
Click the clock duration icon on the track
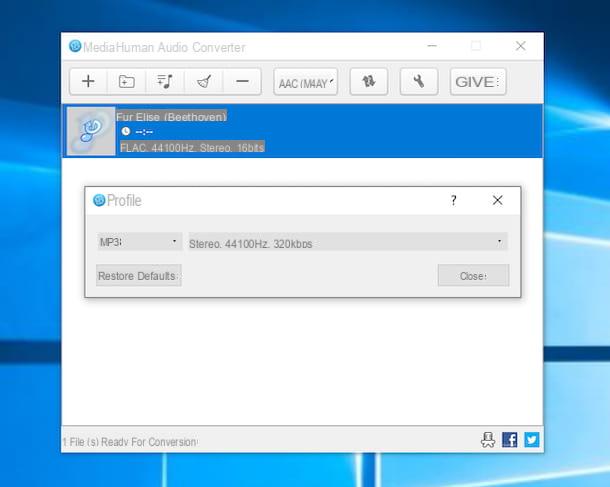pos(125,131)
